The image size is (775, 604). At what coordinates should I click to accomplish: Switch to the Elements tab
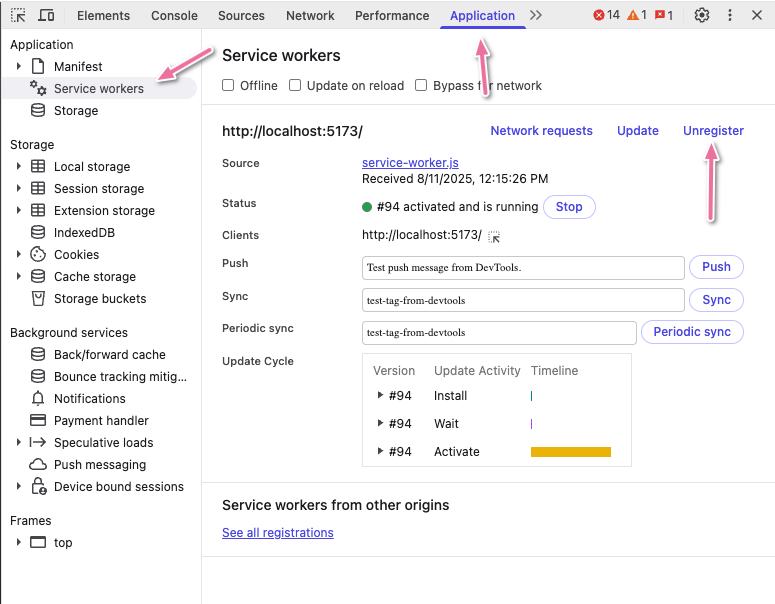pyautogui.click(x=103, y=15)
